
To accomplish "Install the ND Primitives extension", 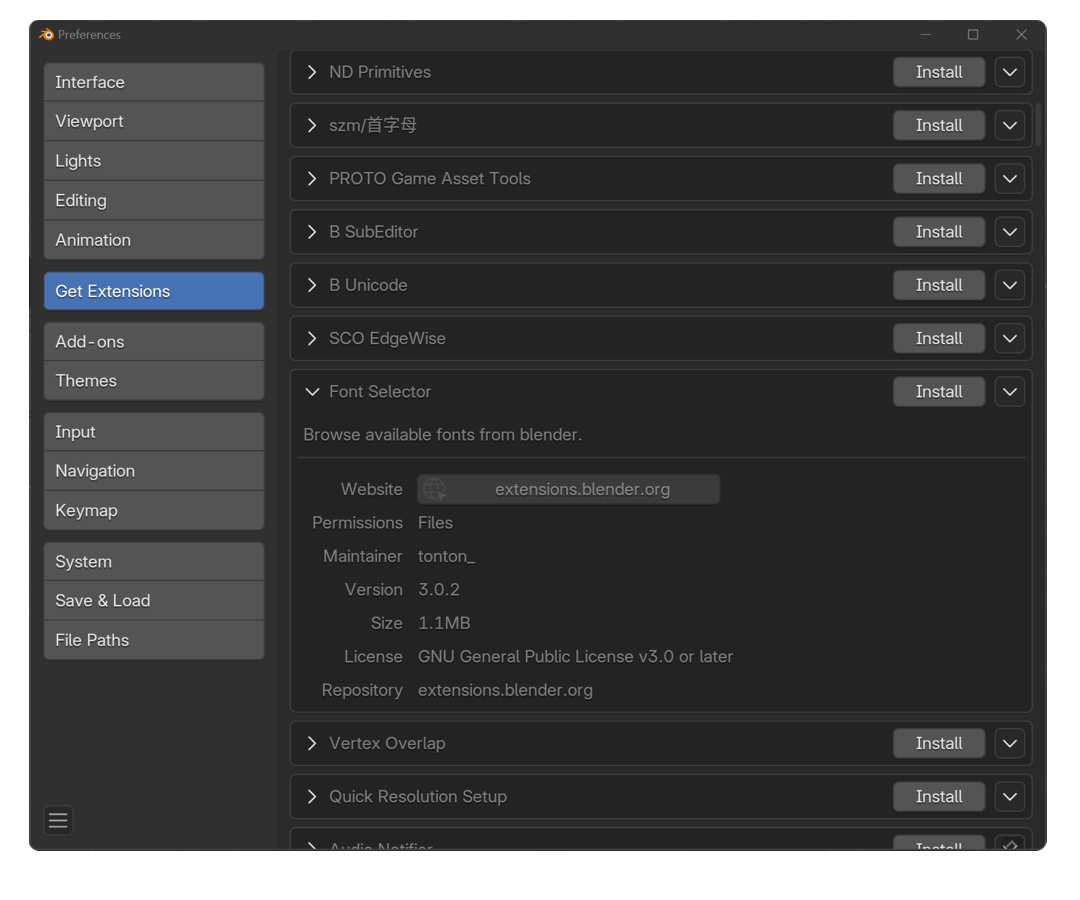I will tap(939, 72).
